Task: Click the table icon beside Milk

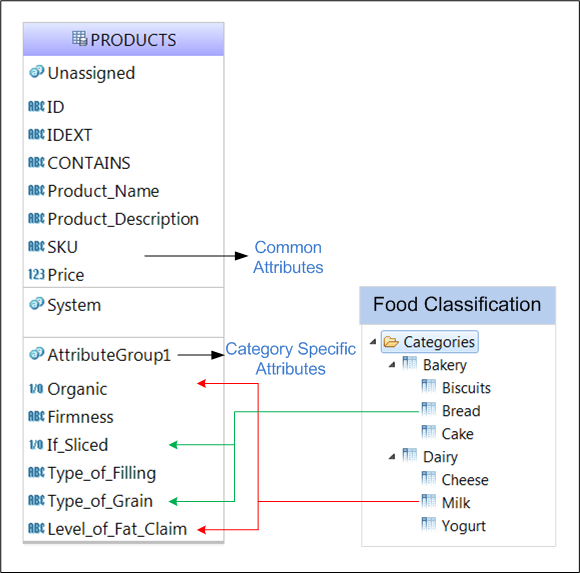Action: click(x=429, y=502)
